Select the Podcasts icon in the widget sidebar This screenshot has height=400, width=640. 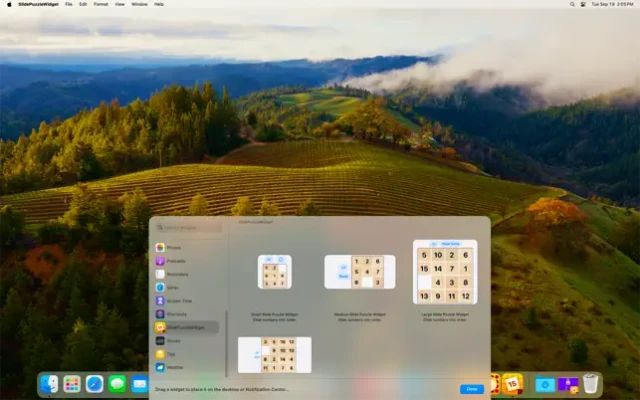160,261
